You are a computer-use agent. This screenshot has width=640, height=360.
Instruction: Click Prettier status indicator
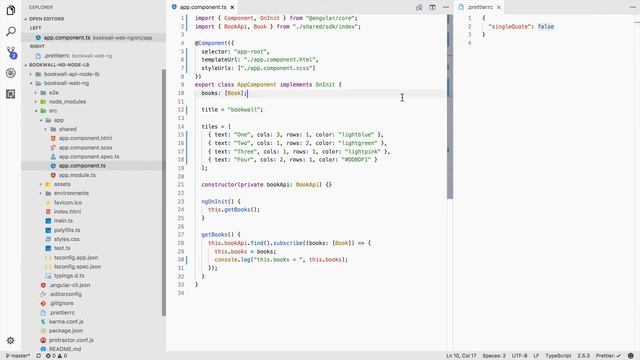tap(608, 356)
